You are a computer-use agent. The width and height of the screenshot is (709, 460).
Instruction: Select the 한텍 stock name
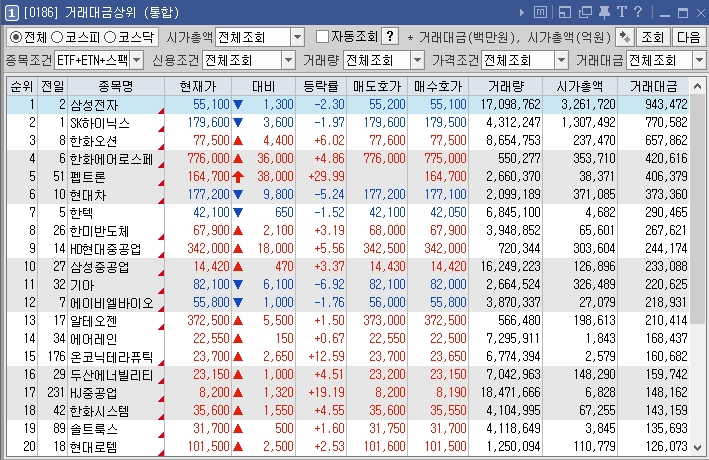click(x=81, y=213)
